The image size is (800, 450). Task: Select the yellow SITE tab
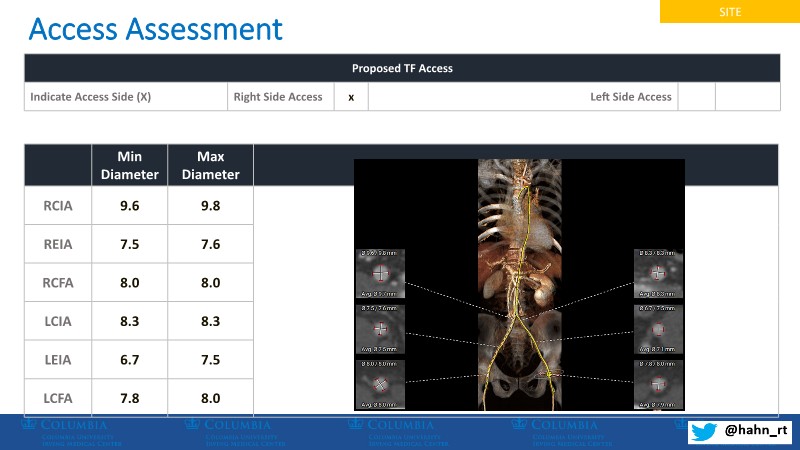coord(729,11)
